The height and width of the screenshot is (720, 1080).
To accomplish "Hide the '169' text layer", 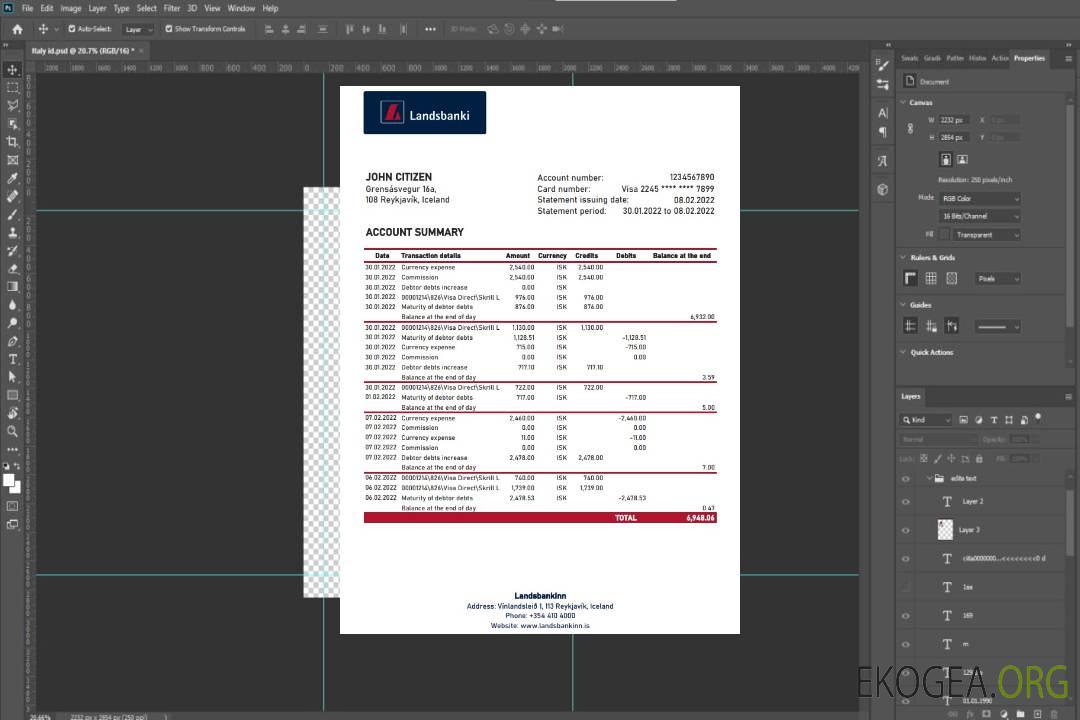I will click(x=906, y=616).
